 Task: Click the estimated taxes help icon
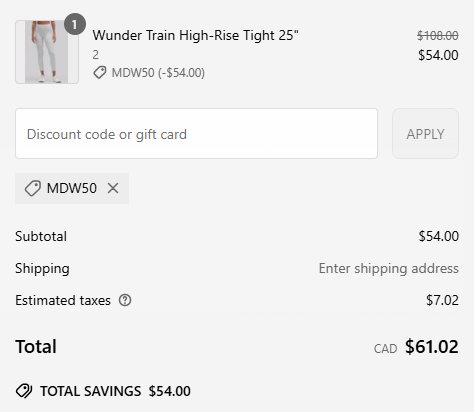(125, 300)
